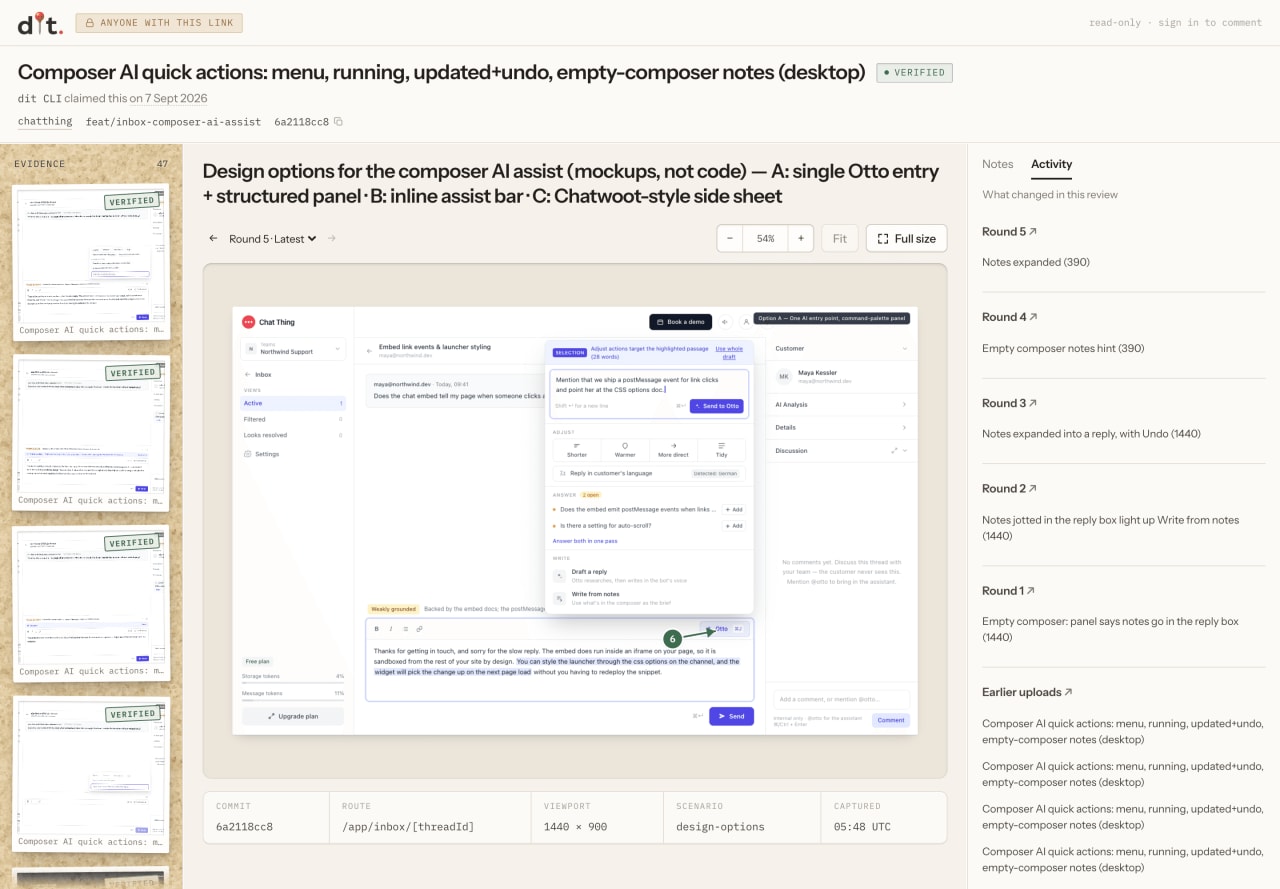The height and width of the screenshot is (889, 1280).
Task: Go to the next round arrow
Action: click(332, 238)
